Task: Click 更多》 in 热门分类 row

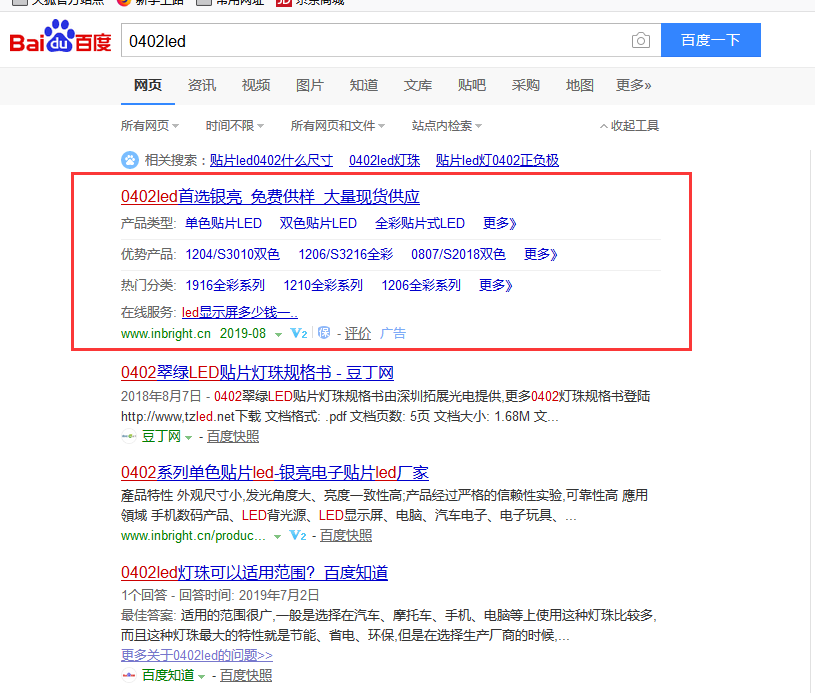Action: [495, 285]
